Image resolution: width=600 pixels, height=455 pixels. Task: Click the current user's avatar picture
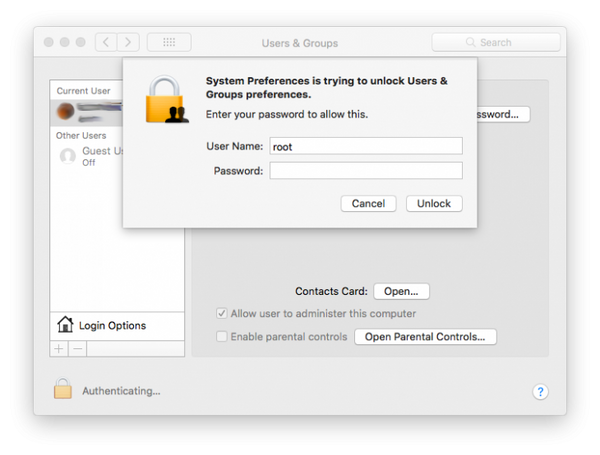coord(65,111)
